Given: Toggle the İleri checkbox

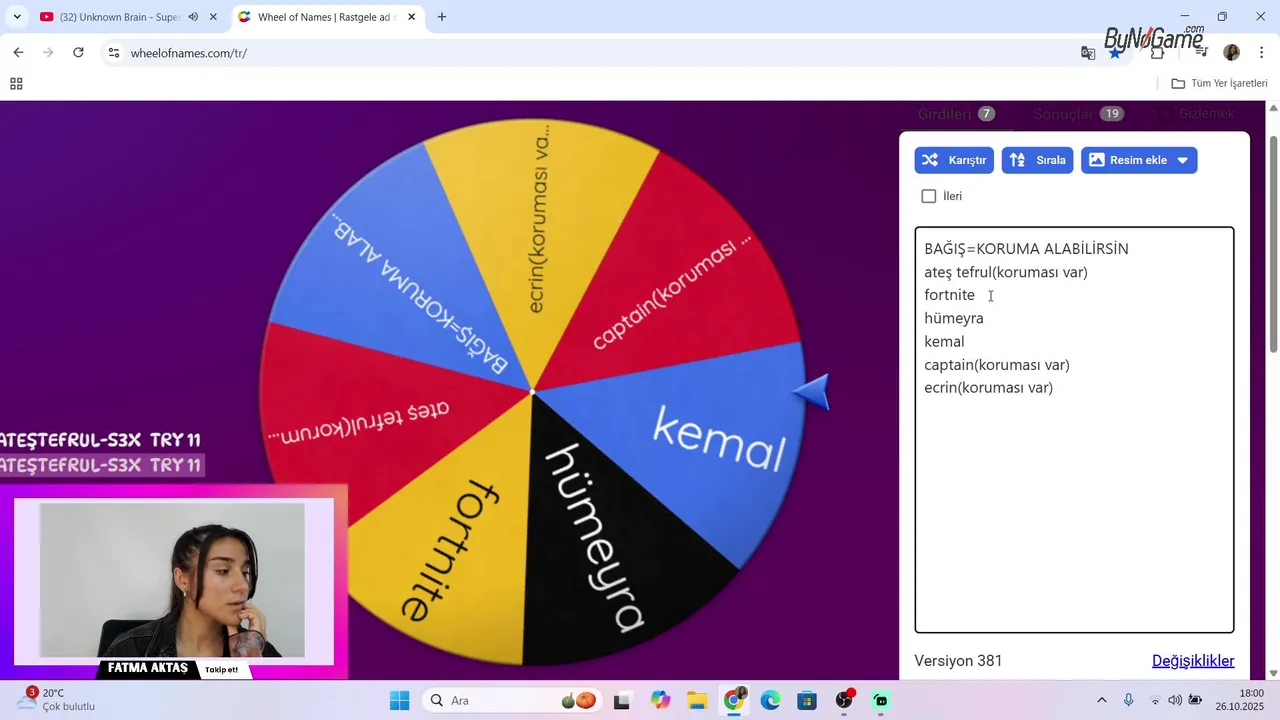Looking at the screenshot, I should (929, 196).
